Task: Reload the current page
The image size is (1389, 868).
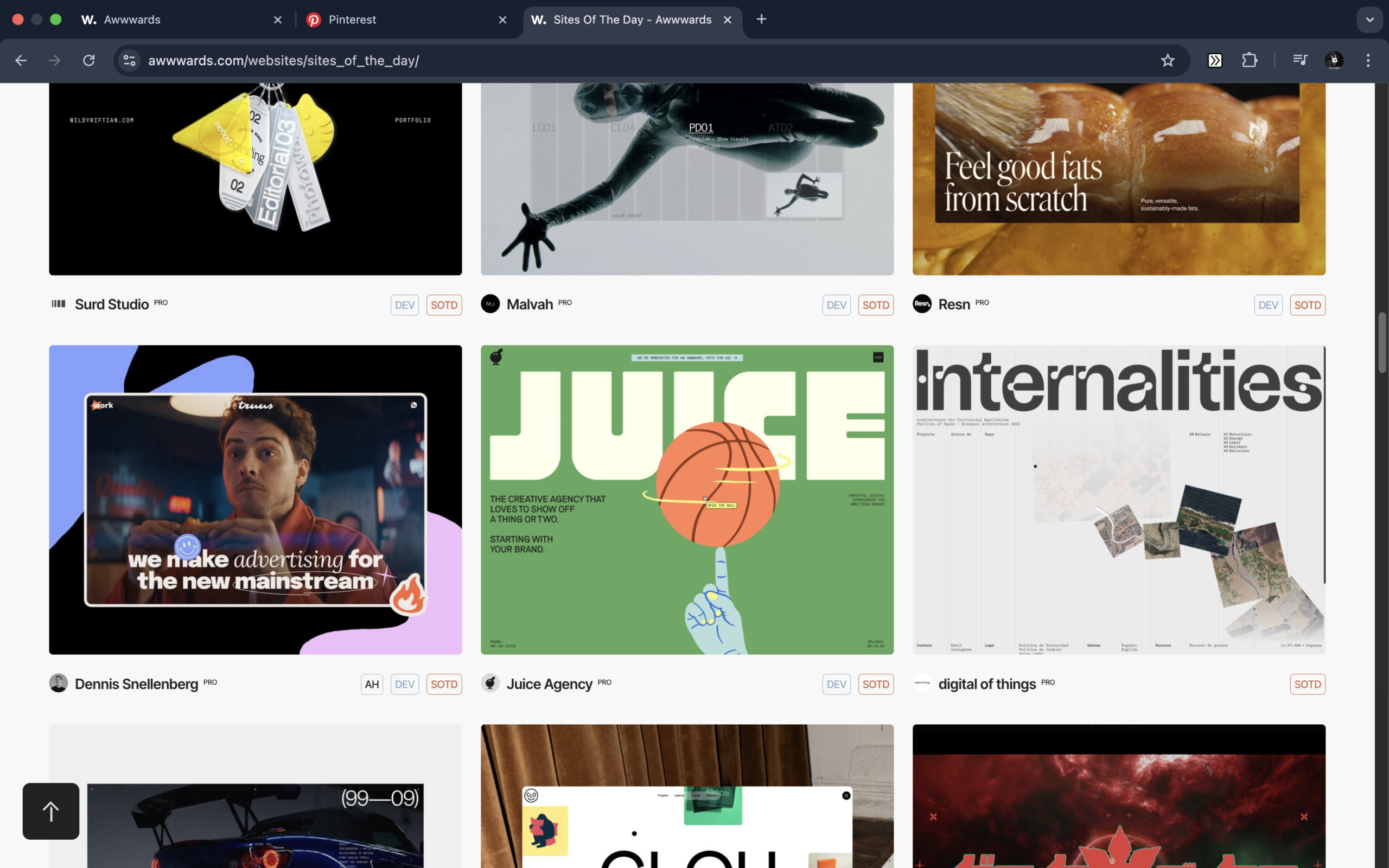Action: [88, 60]
